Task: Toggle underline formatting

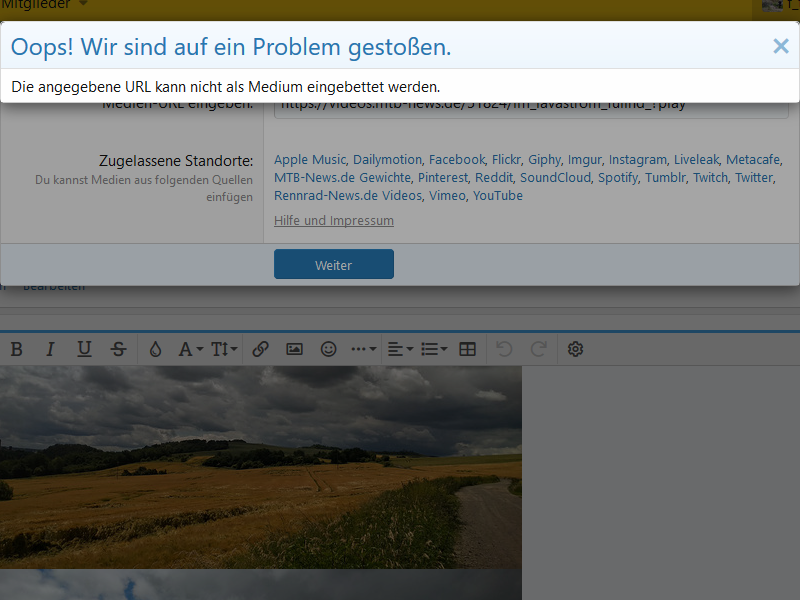Action: [x=84, y=349]
